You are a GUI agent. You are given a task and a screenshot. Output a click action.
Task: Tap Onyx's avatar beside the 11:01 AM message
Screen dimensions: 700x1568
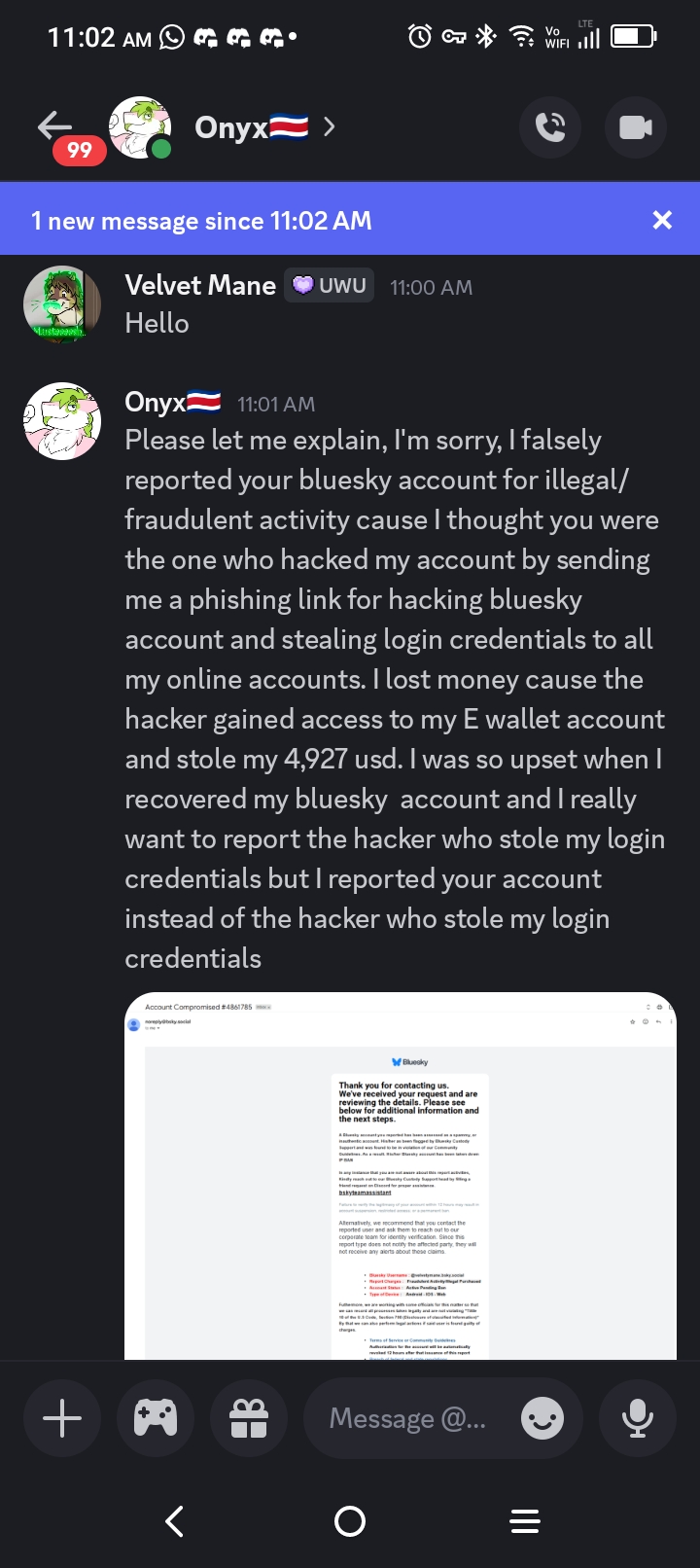(62, 421)
